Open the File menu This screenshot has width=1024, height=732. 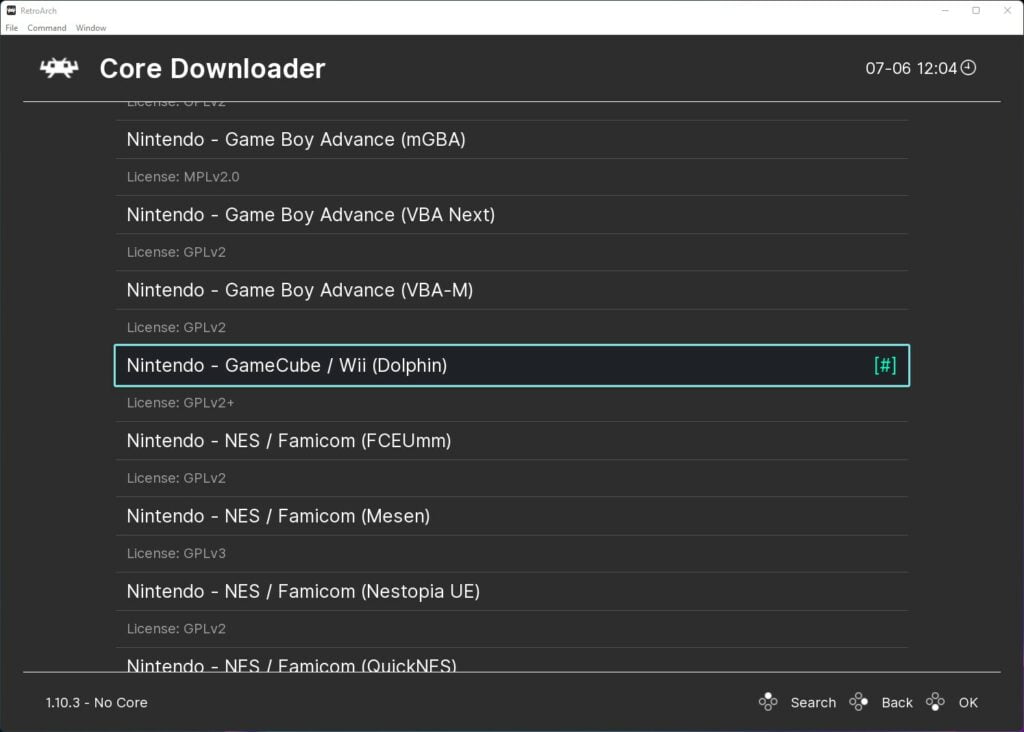click(12, 28)
